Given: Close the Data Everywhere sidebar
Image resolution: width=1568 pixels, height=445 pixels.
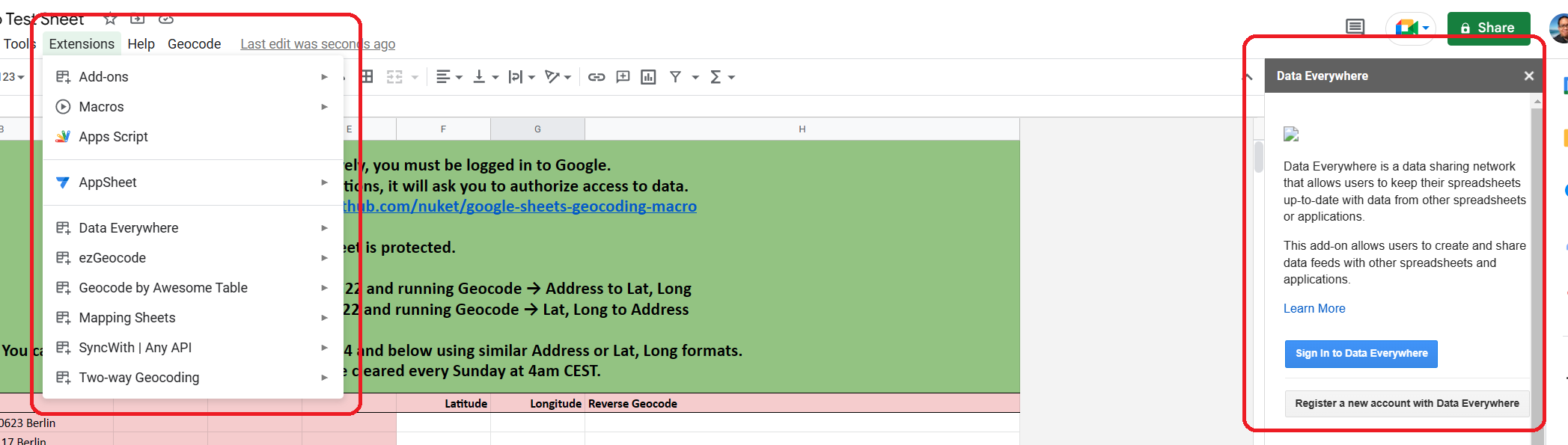Looking at the screenshot, I should tap(1529, 76).
